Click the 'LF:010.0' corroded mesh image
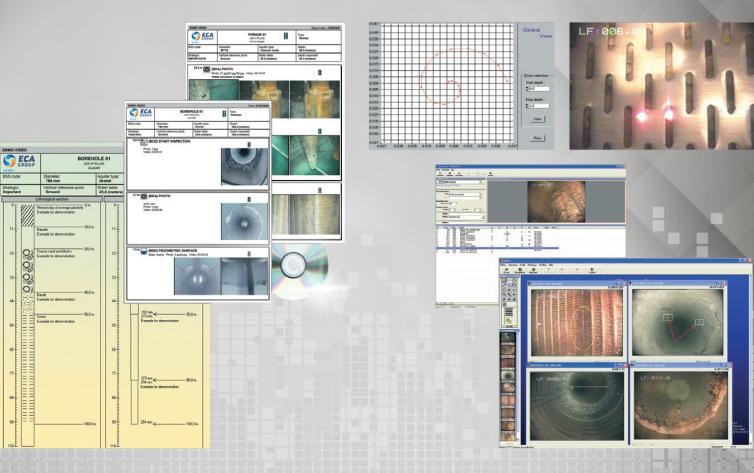This screenshot has height=473, width=754. [x=679, y=405]
